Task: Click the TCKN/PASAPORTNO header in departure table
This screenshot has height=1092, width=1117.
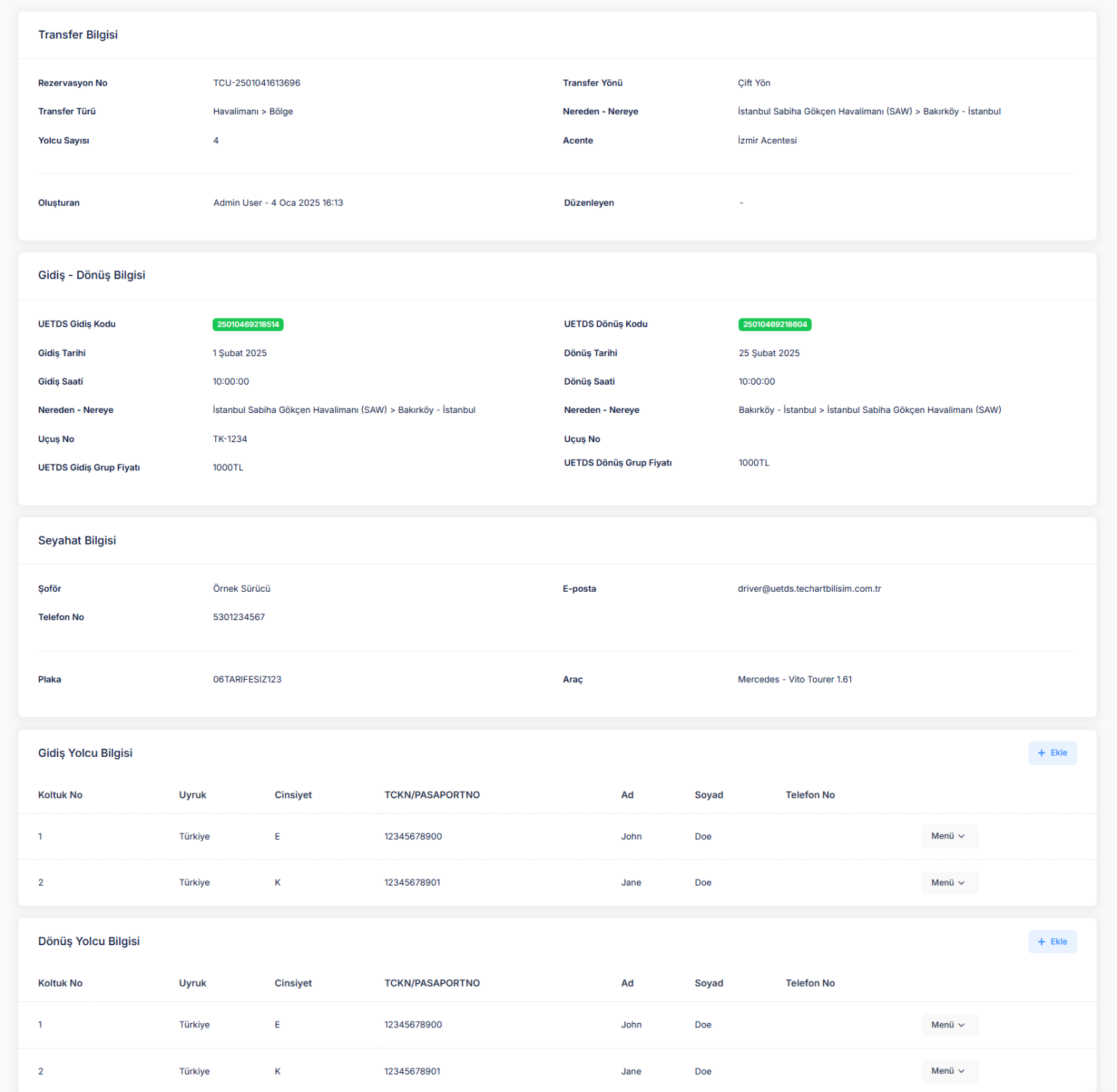Action: (x=432, y=795)
